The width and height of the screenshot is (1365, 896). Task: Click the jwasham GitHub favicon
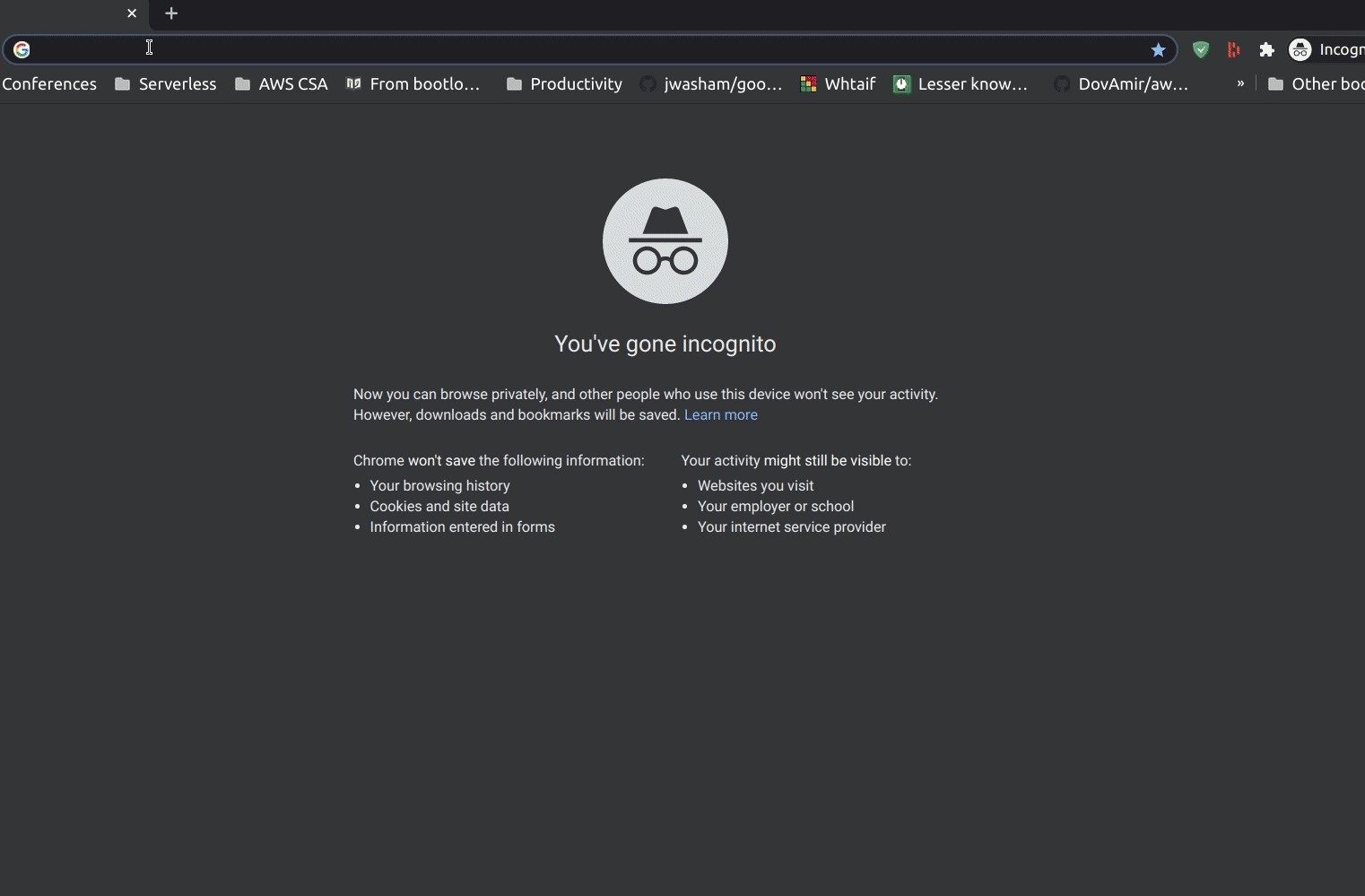tap(648, 84)
